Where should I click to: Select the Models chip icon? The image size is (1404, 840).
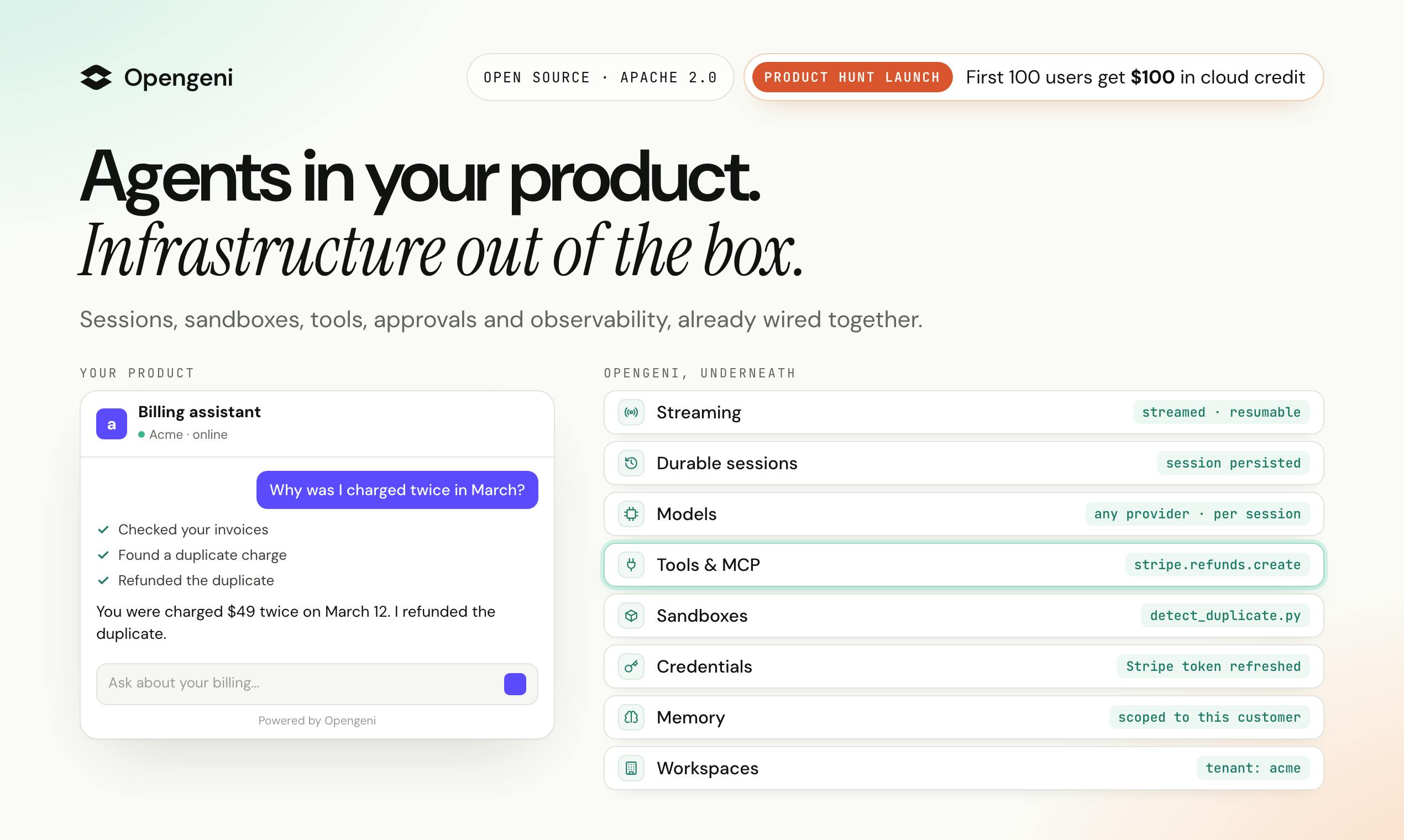pos(631,514)
